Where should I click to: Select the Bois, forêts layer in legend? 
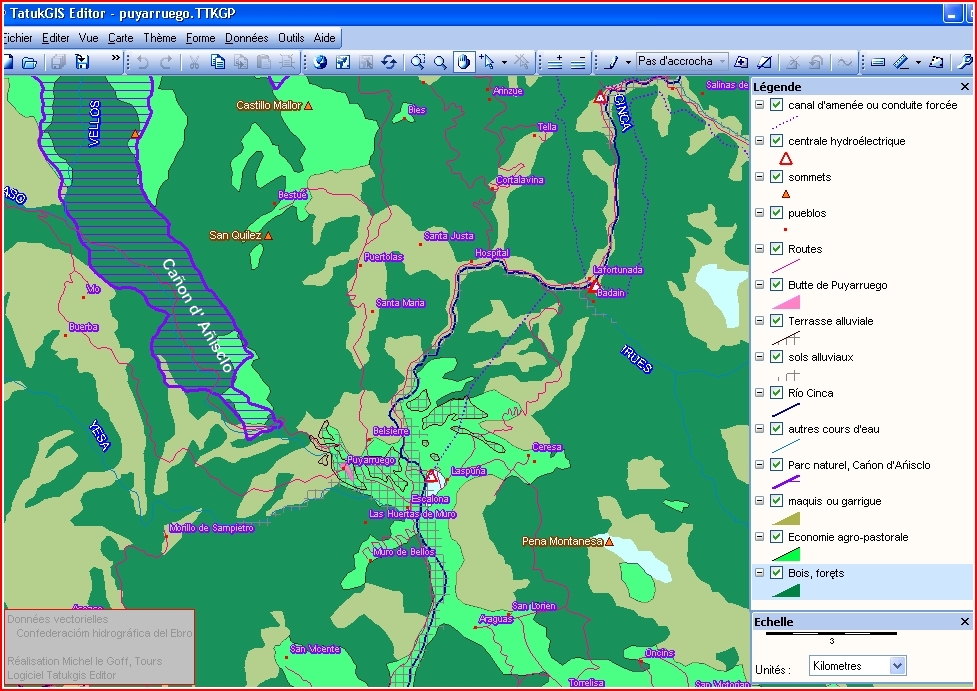(x=816, y=573)
